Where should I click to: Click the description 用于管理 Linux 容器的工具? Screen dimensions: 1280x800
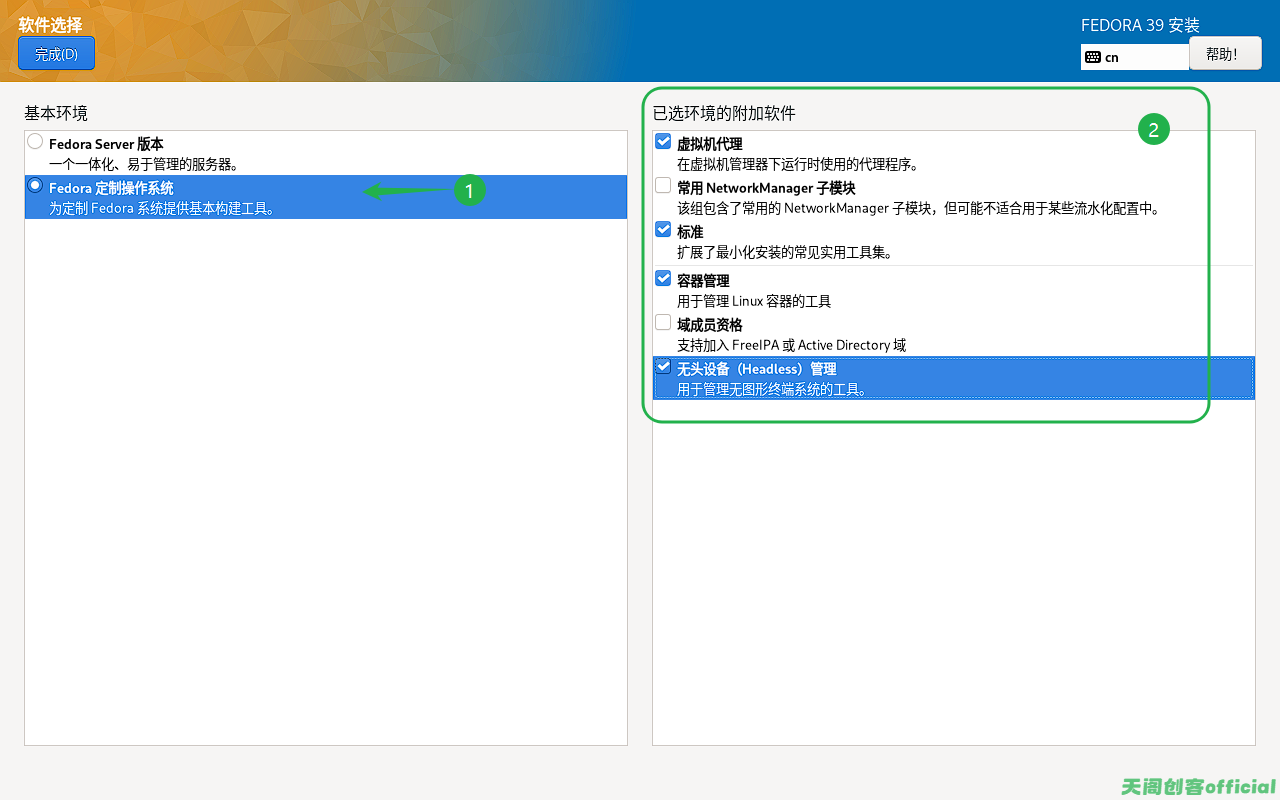(x=754, y=301)
